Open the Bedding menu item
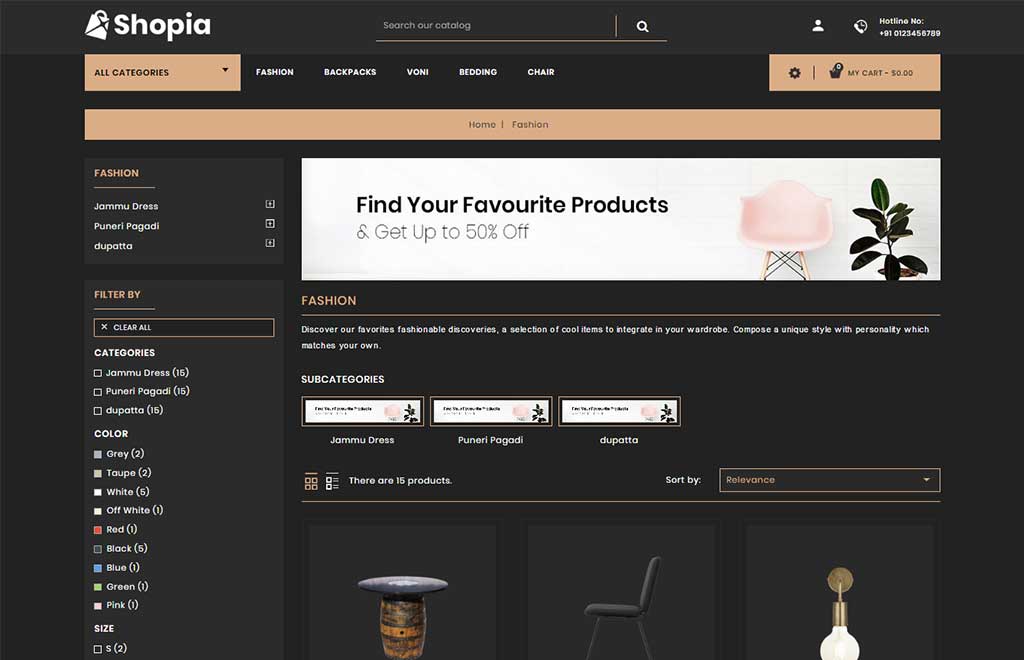The height and width of the screenshot is (660, 1024). click(478, 72)
